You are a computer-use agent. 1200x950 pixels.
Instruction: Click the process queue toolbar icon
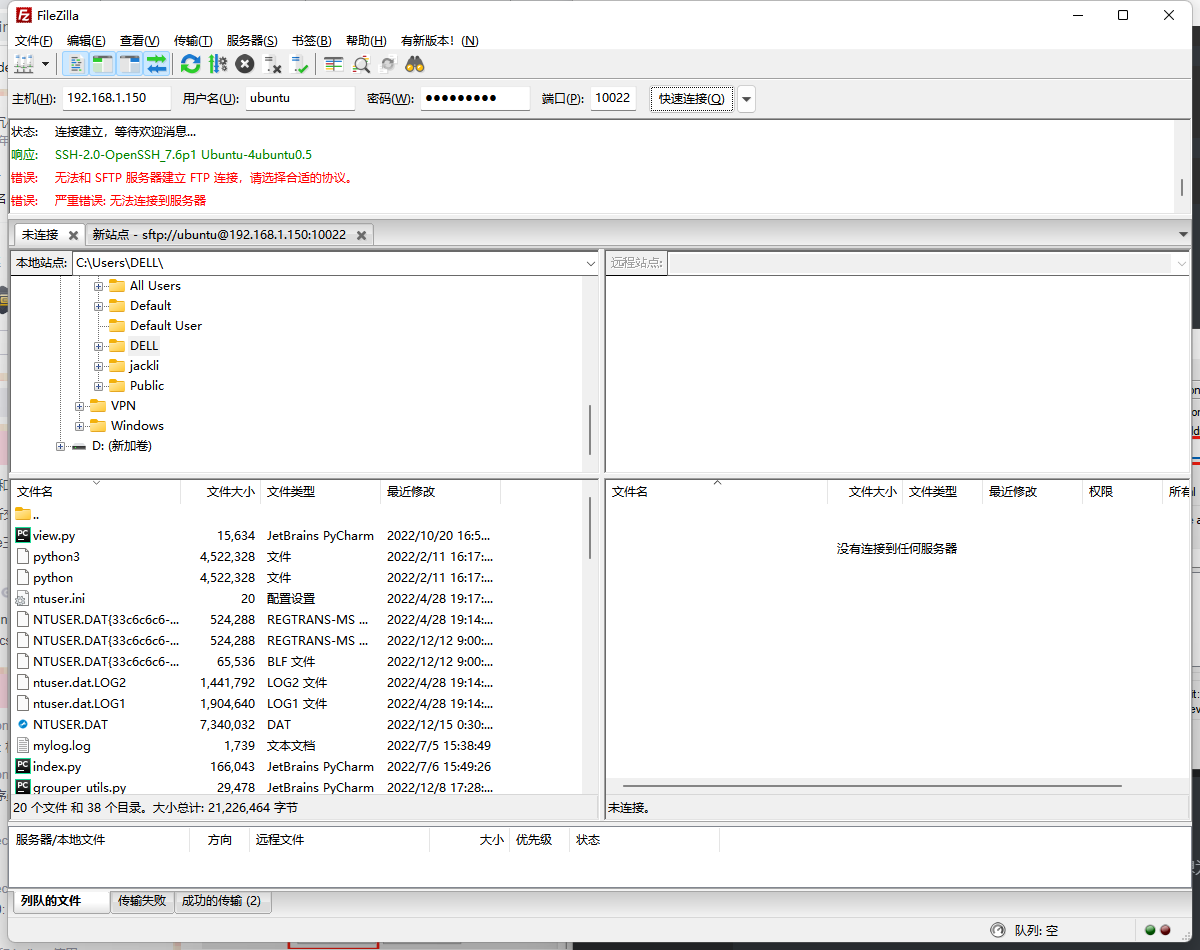click(218, 64)
